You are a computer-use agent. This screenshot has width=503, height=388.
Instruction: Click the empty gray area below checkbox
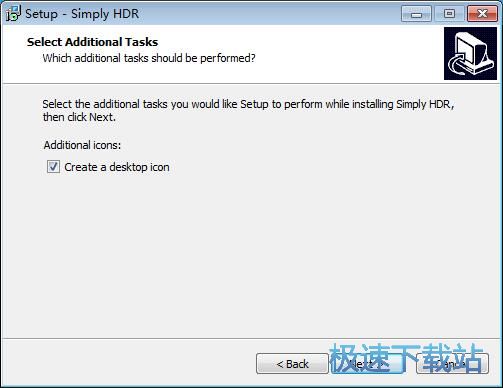click(x=251, y=253)
